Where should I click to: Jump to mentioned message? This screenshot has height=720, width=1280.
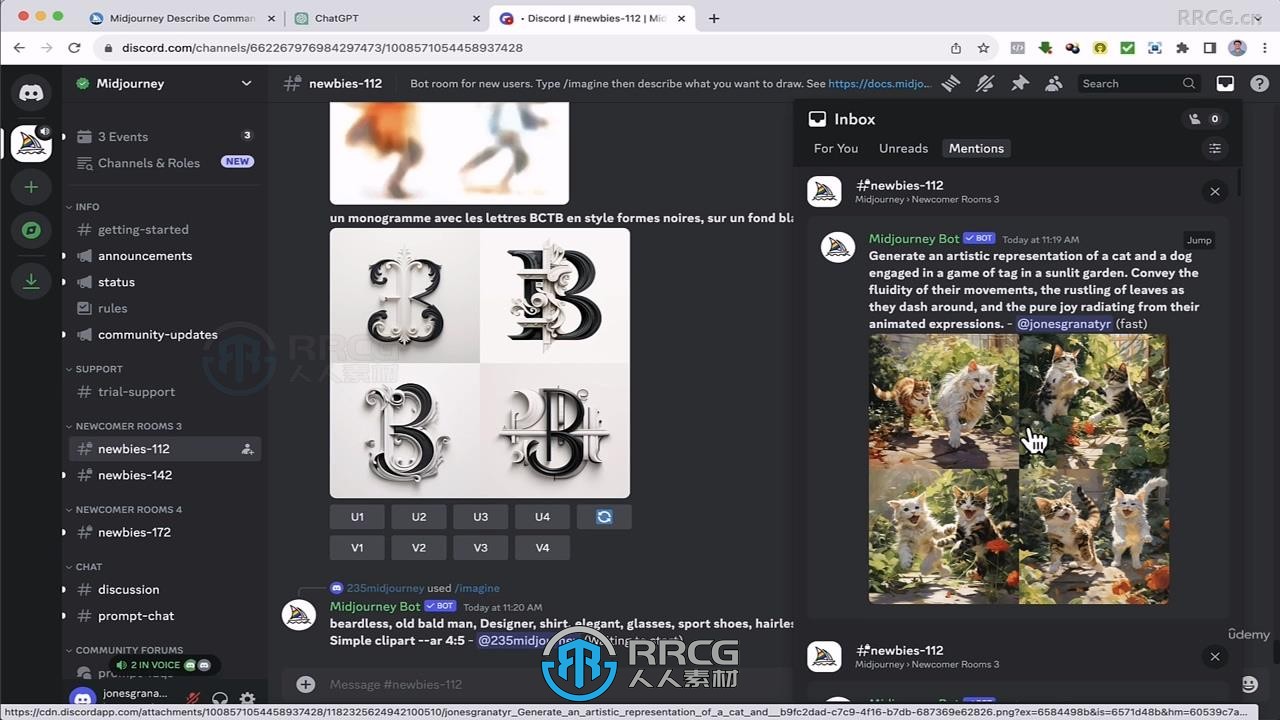[1199, 240]
